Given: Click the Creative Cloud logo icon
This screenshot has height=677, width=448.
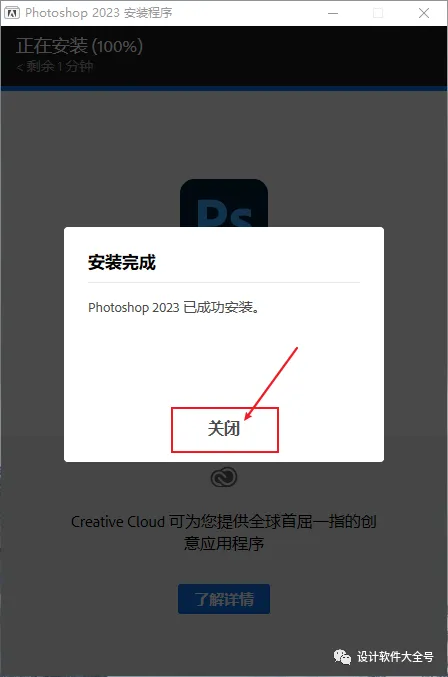Looking at the screenshot, I should 224,477.
